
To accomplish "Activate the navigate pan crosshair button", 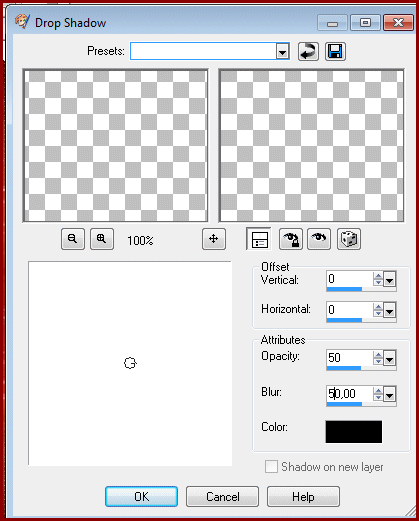I will tap(214, 239).
